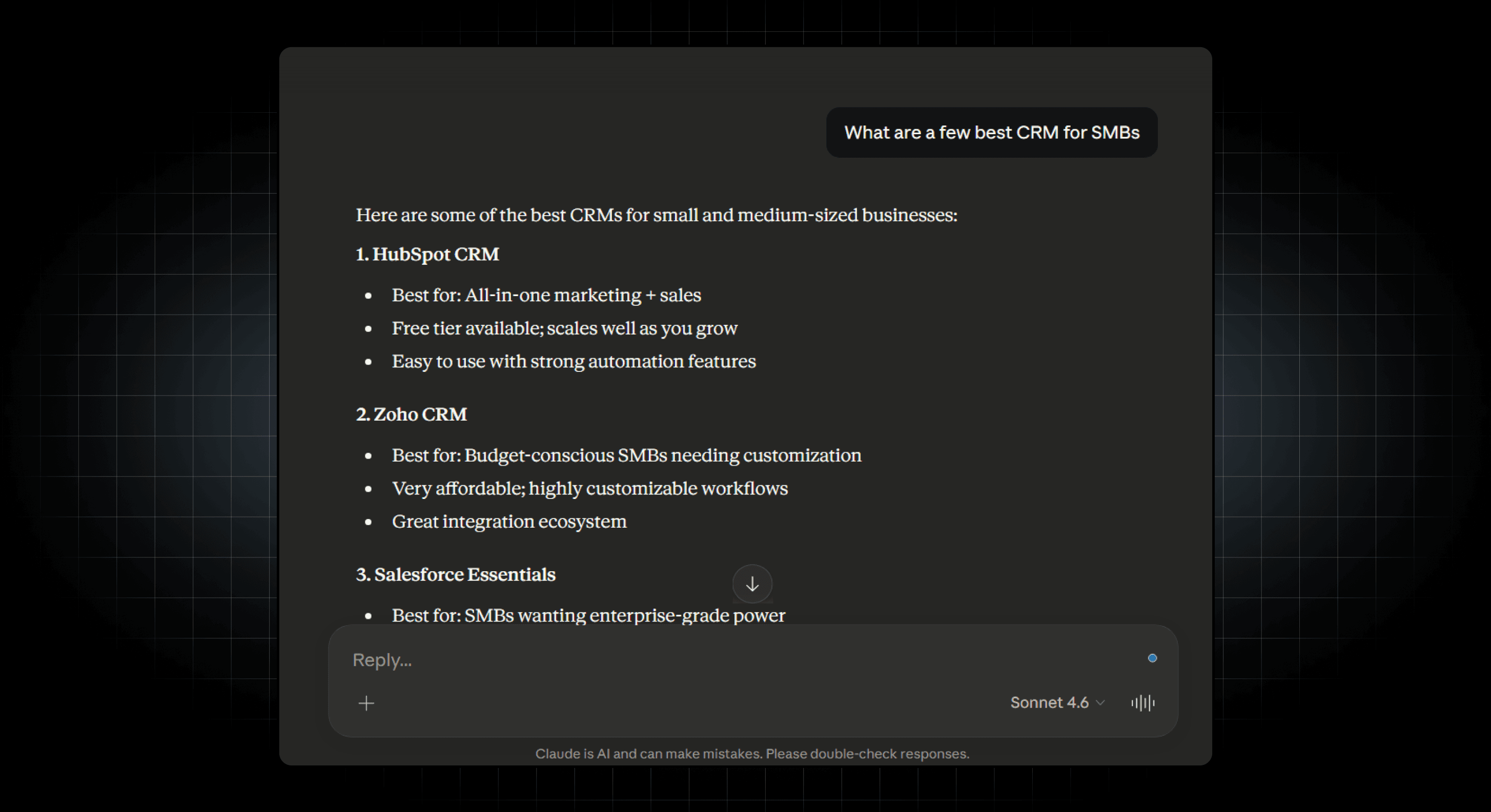Start voice mode with the waveform icon
Viewport: 1491px width, 812px height.
(1142, 703)
